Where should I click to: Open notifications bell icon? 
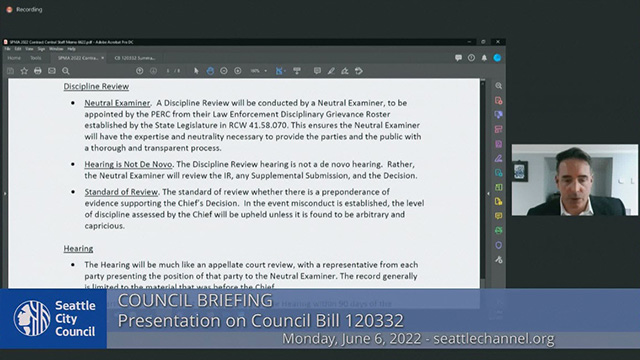pos(484,58)
